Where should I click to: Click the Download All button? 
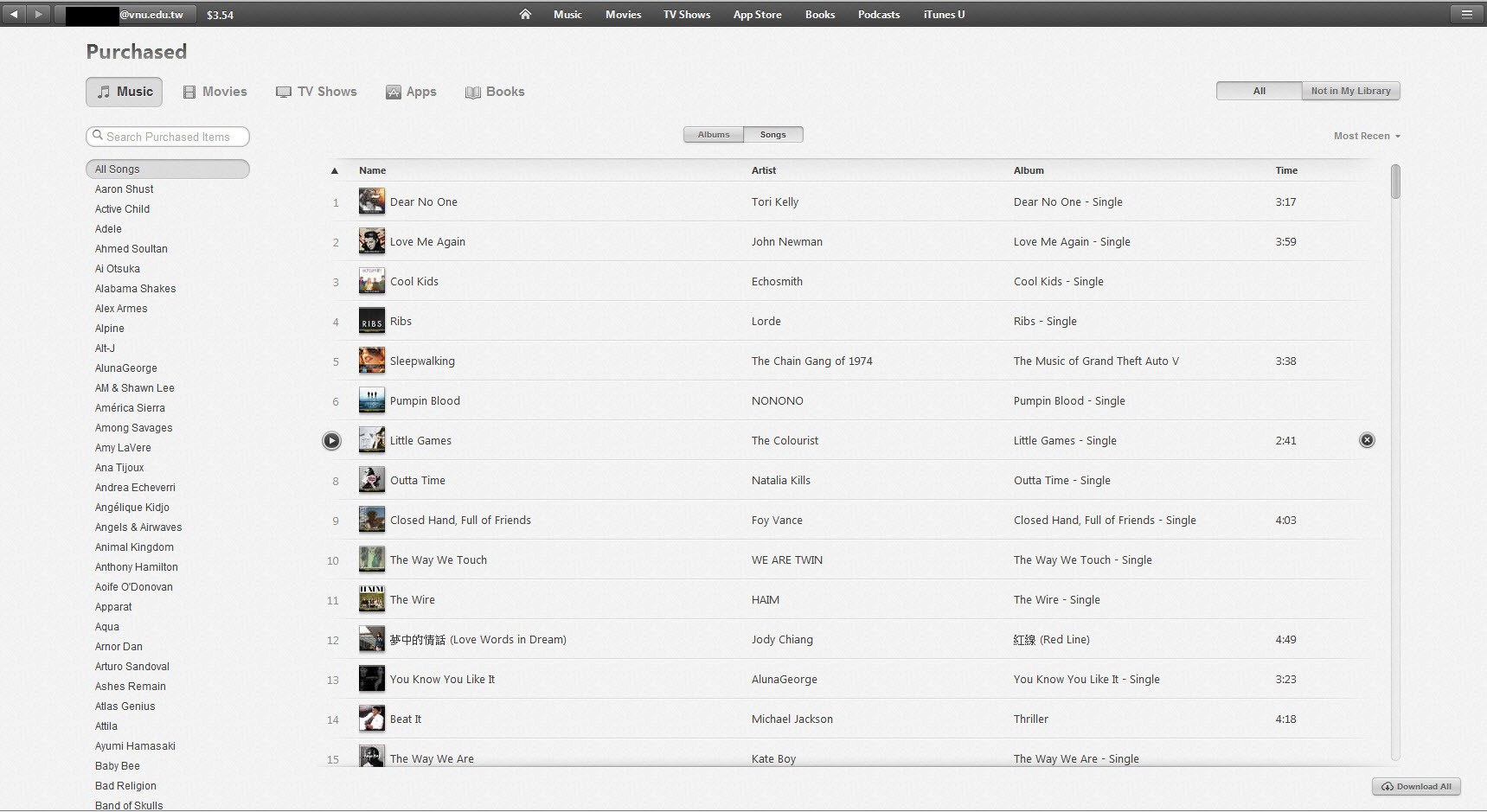point(1416,786)
